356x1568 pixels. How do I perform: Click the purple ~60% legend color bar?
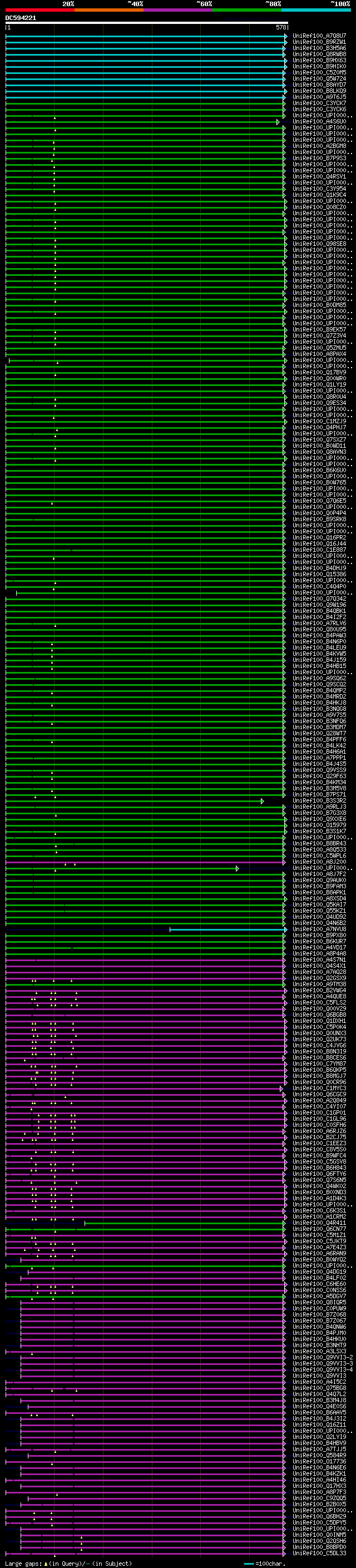[179, 11]
